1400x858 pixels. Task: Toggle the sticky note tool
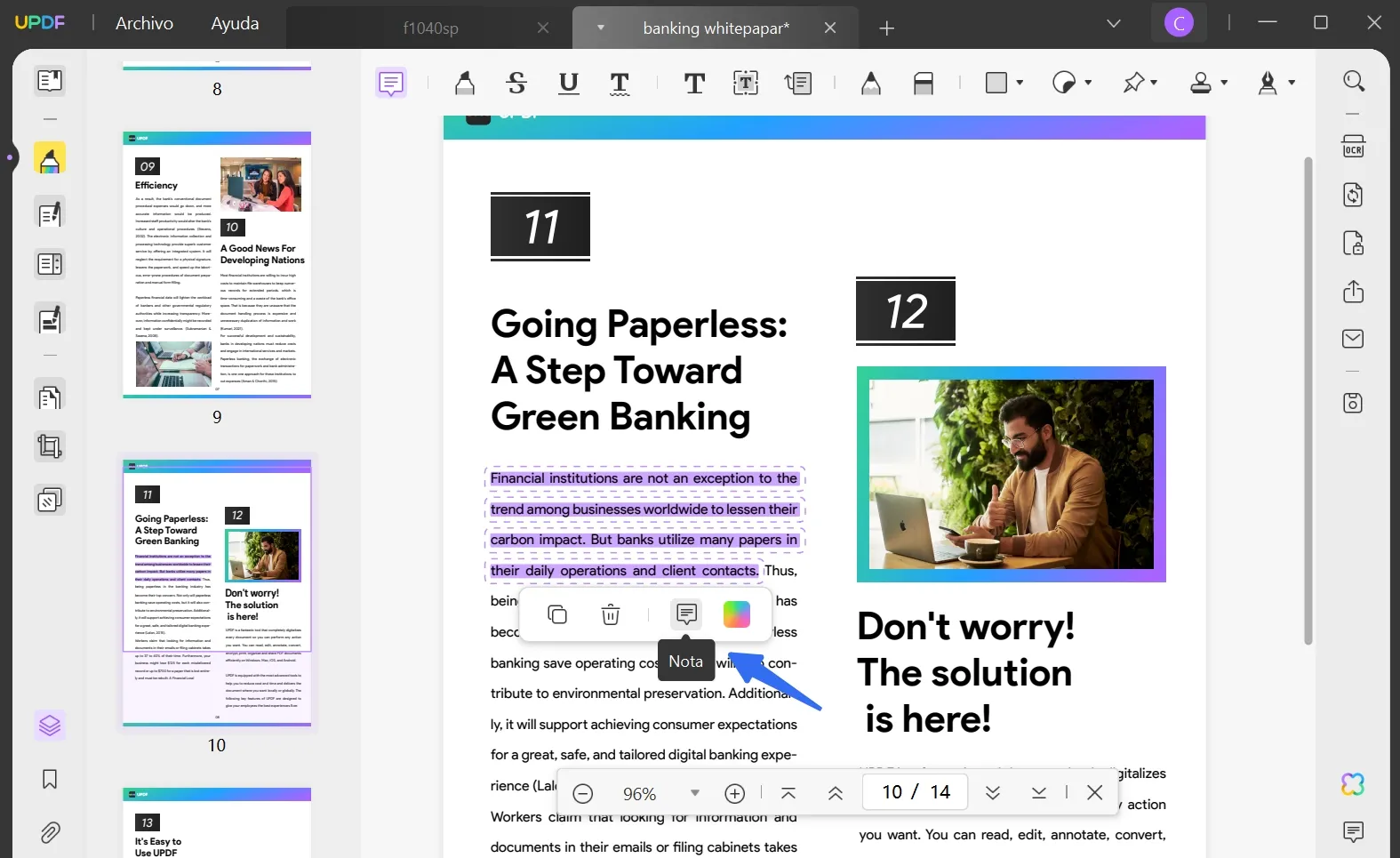click(x=391, y=84)
